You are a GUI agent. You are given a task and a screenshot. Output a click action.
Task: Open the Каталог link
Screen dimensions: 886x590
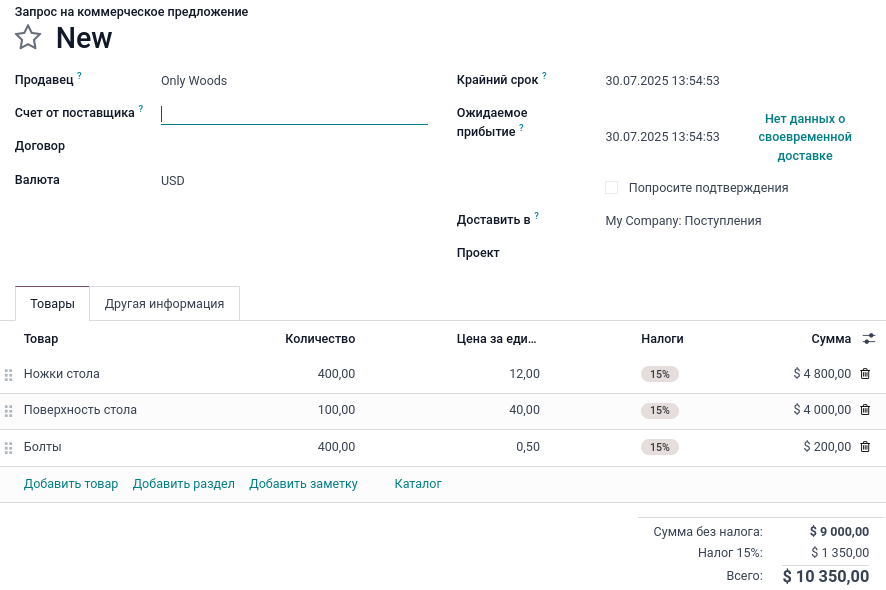click(418, 484)
